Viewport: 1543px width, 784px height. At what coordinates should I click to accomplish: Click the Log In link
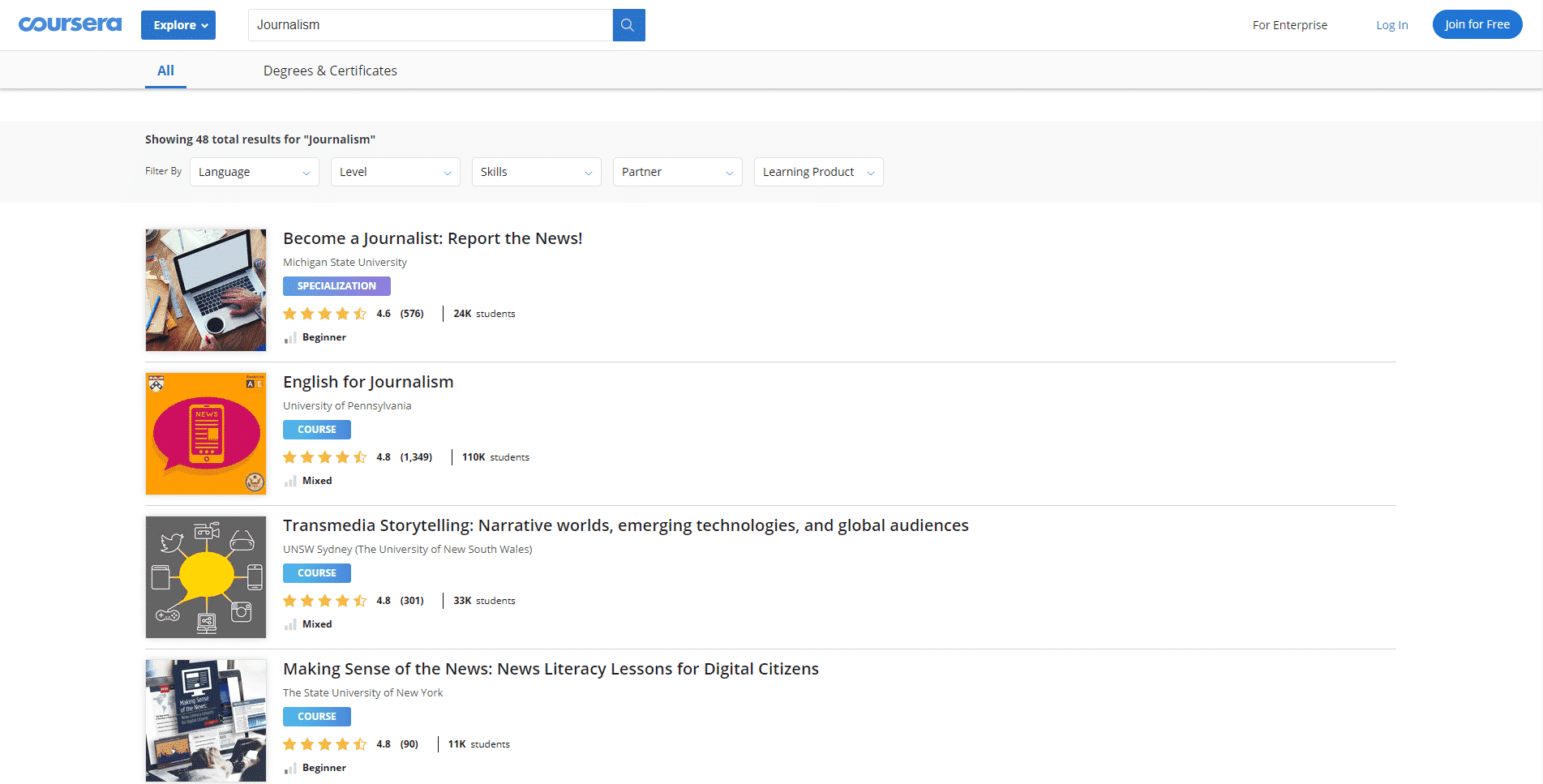point(1392,25)
